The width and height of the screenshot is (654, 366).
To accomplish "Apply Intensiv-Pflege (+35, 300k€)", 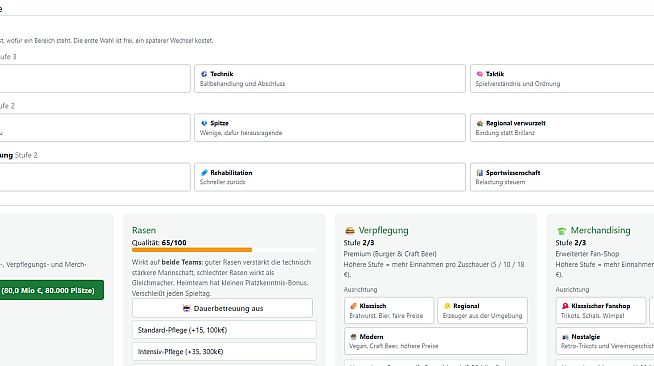I will click(x=224, y=351).
